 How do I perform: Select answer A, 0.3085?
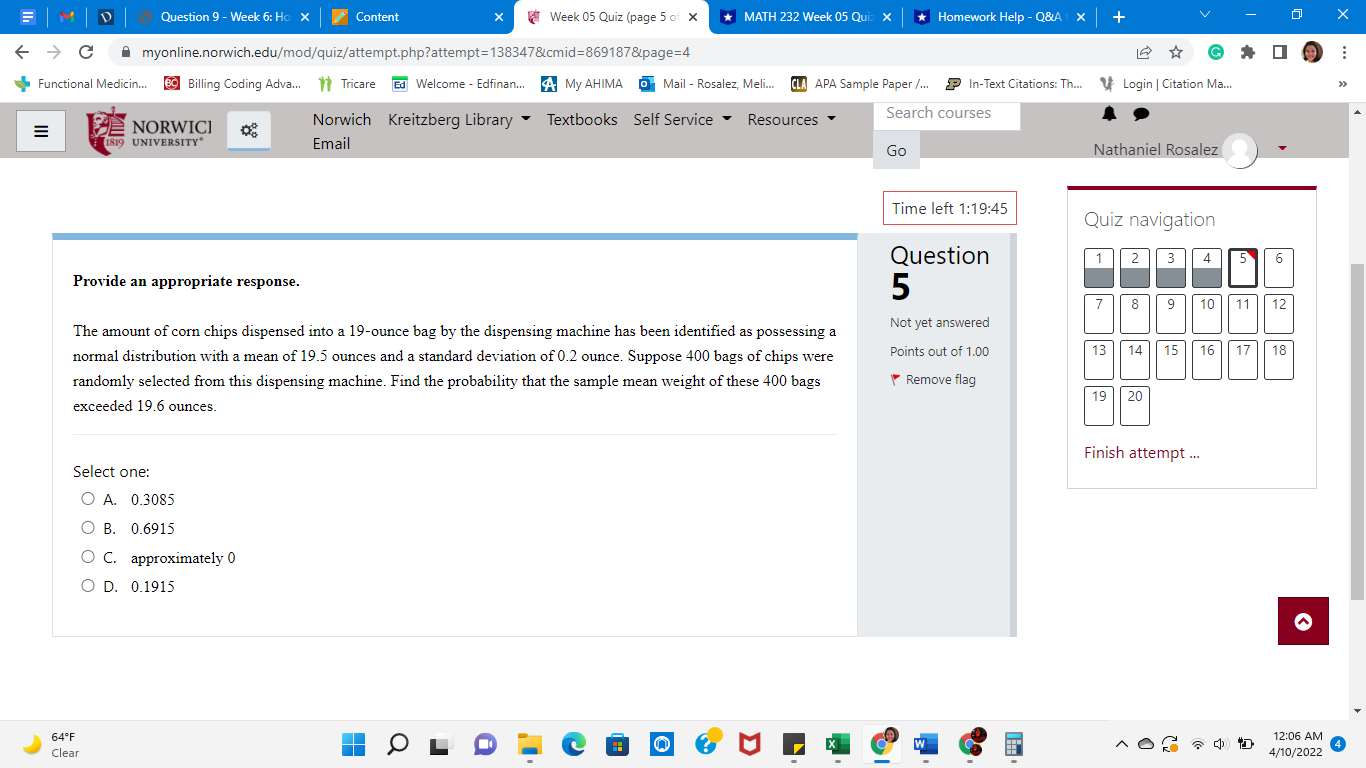88,498
